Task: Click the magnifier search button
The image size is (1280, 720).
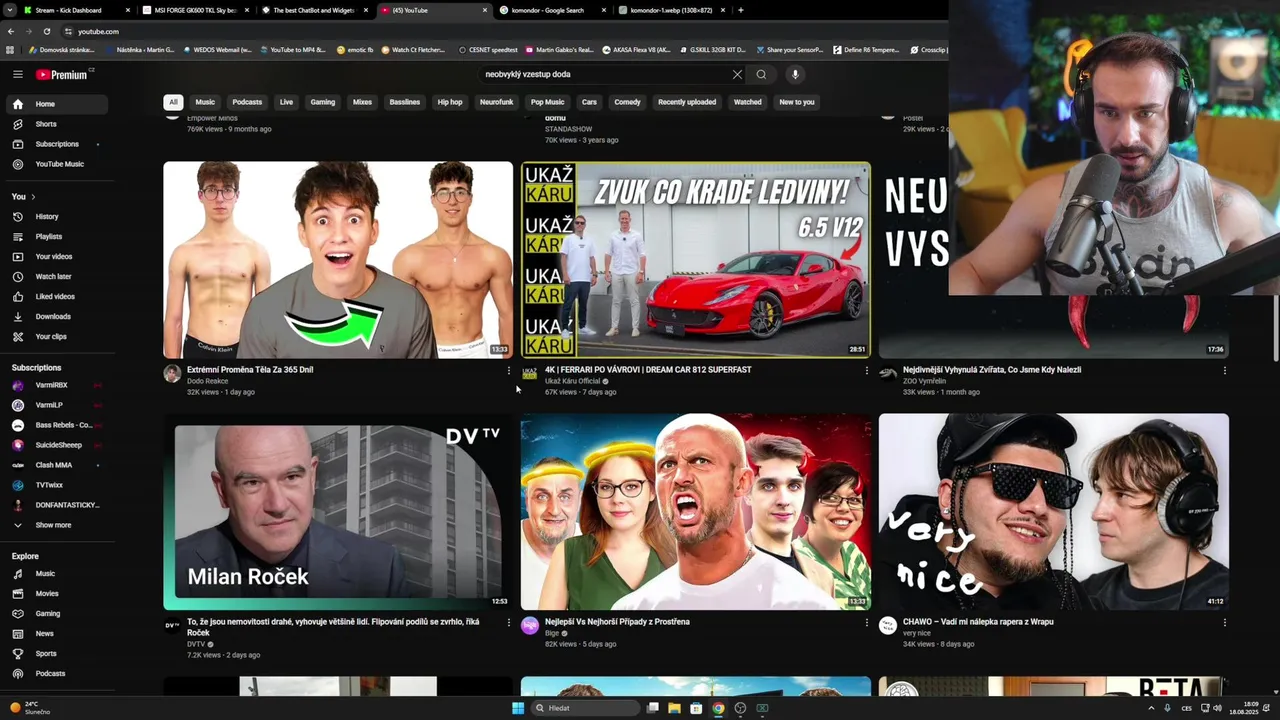Action: 761,74
